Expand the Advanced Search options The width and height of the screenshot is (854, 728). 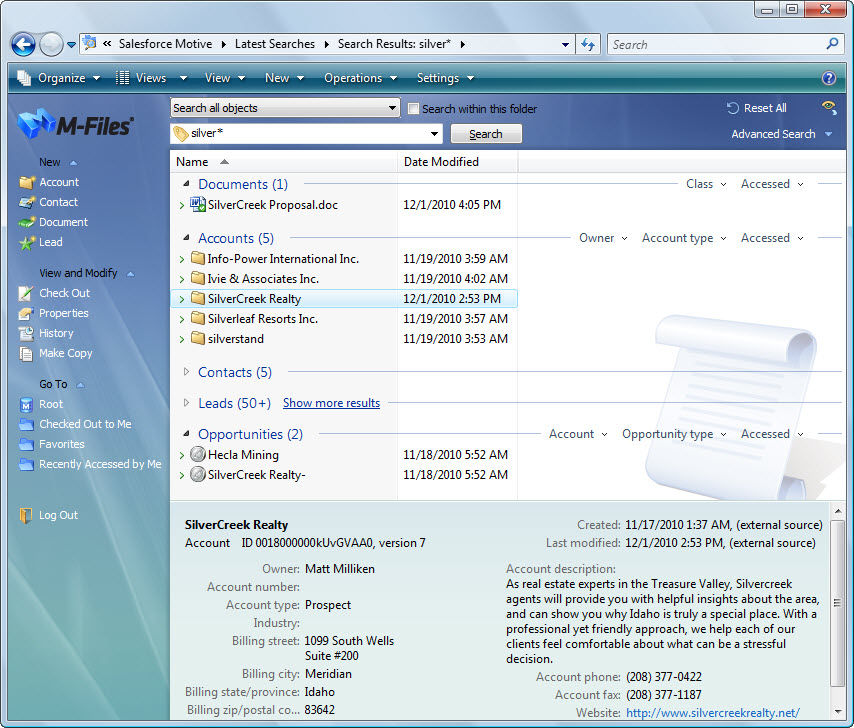pos(828,134)
